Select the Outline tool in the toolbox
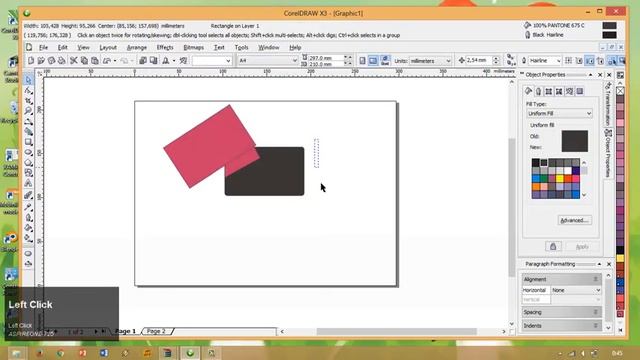The width and height of the screenshot is (640, 360). pos(28,218)
